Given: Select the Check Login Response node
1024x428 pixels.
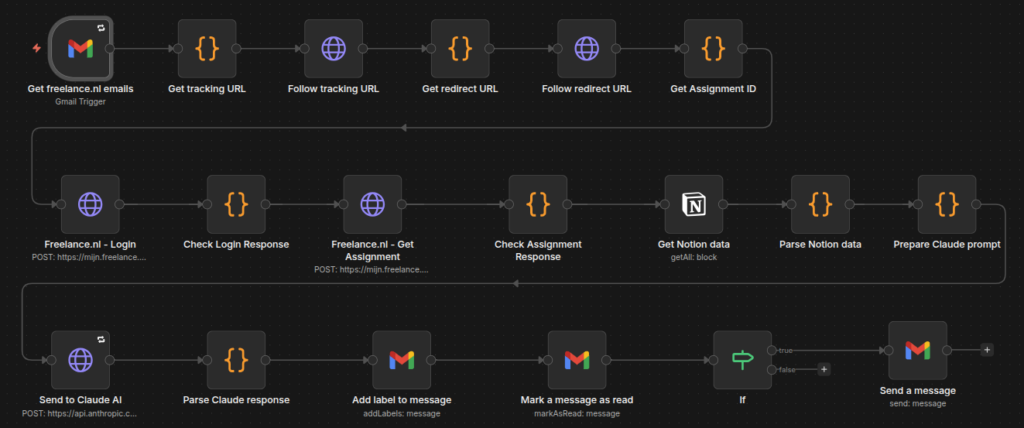Looking at the screenshot, I should (x=236, y=204).
